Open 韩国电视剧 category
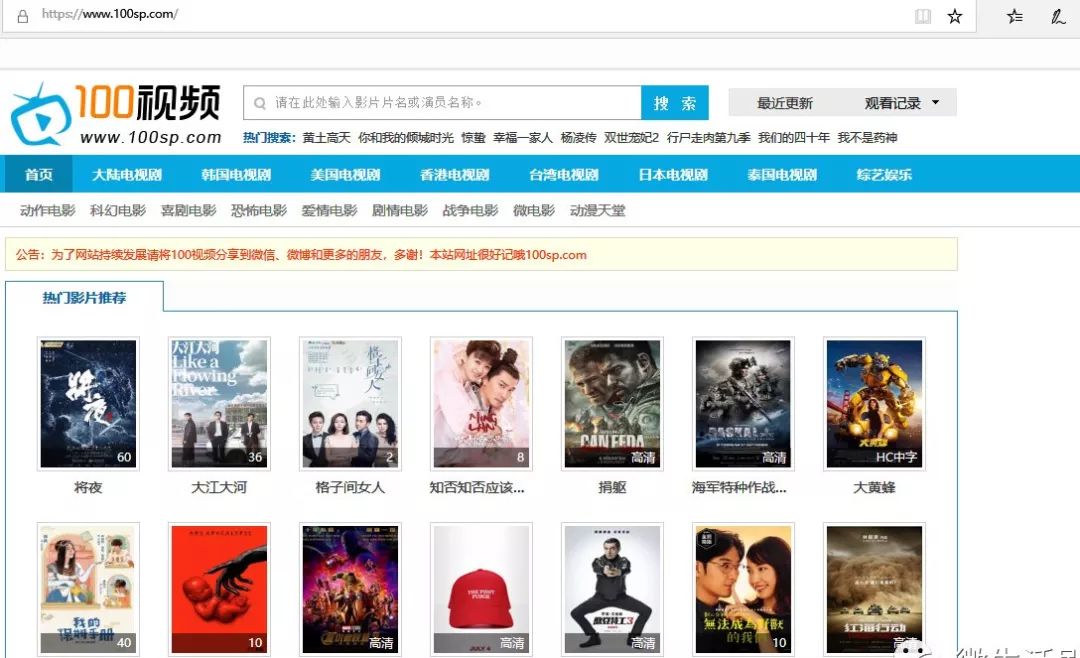 [x=236, y=174]
